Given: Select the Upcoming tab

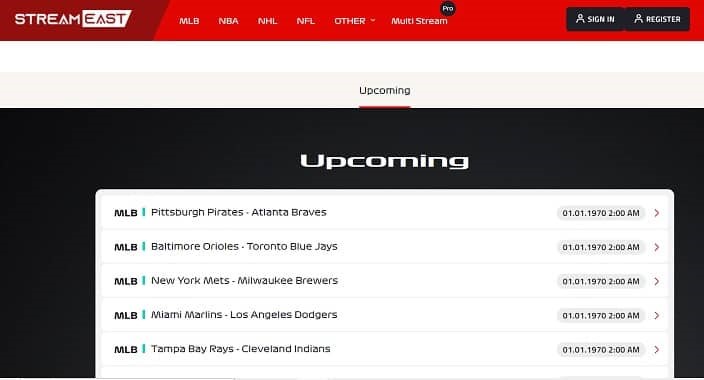Looking at the screenshot, I should tap(384, 90).
